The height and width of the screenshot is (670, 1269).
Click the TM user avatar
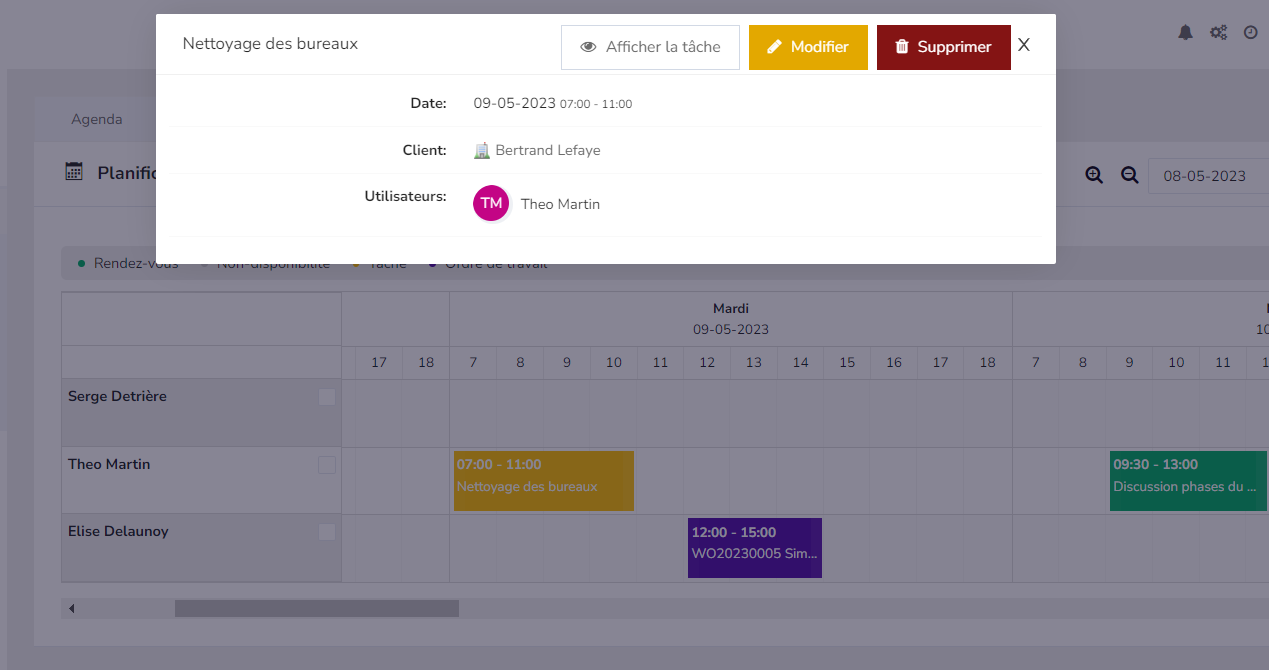click(x=491, y=203)
